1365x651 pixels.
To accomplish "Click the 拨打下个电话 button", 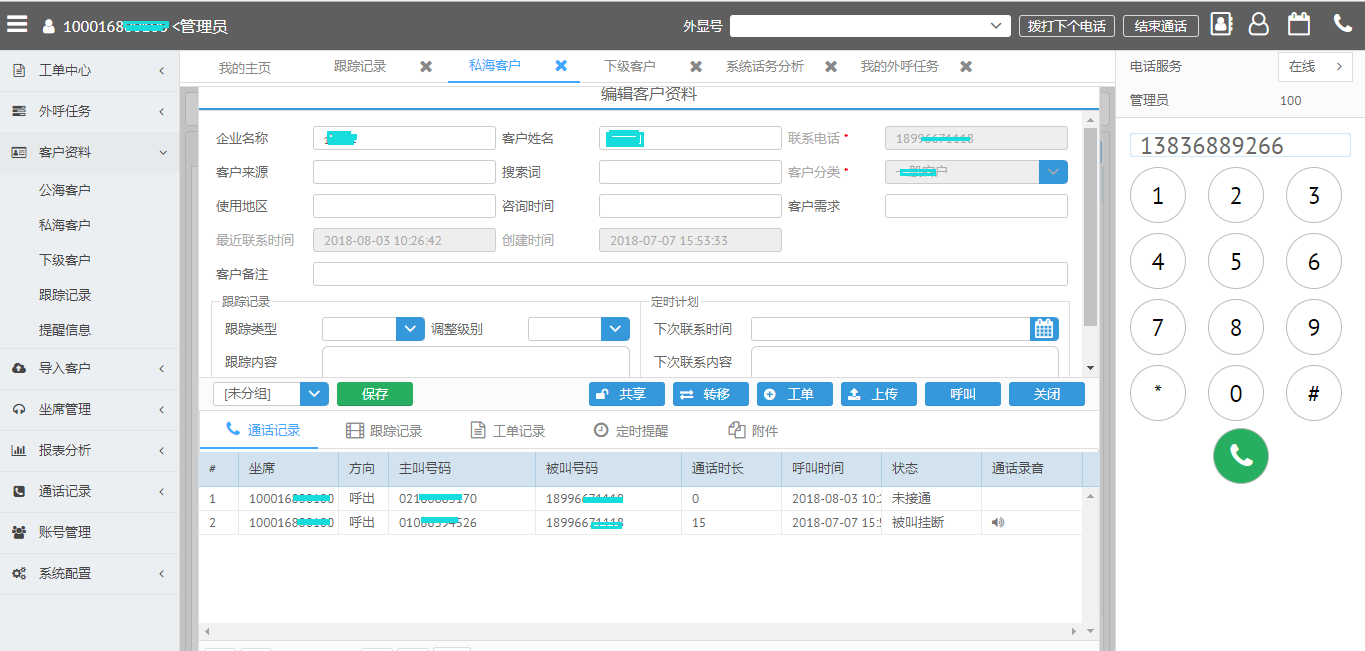I will point(1066,26).
